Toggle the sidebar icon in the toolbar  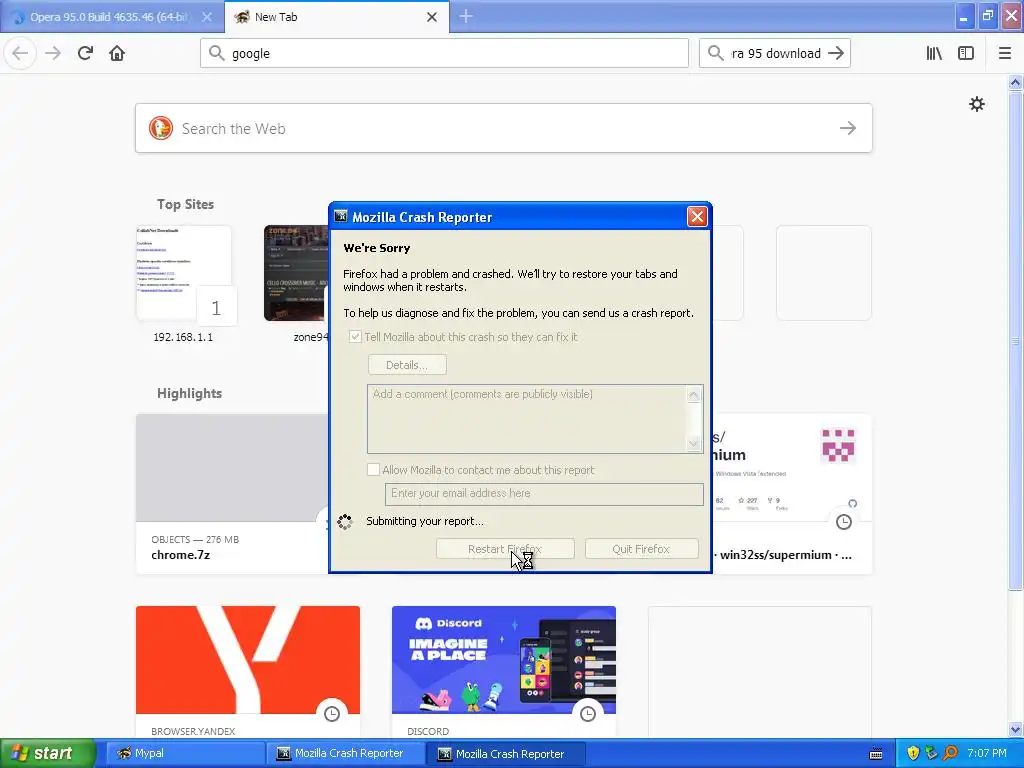click(966, 53)
